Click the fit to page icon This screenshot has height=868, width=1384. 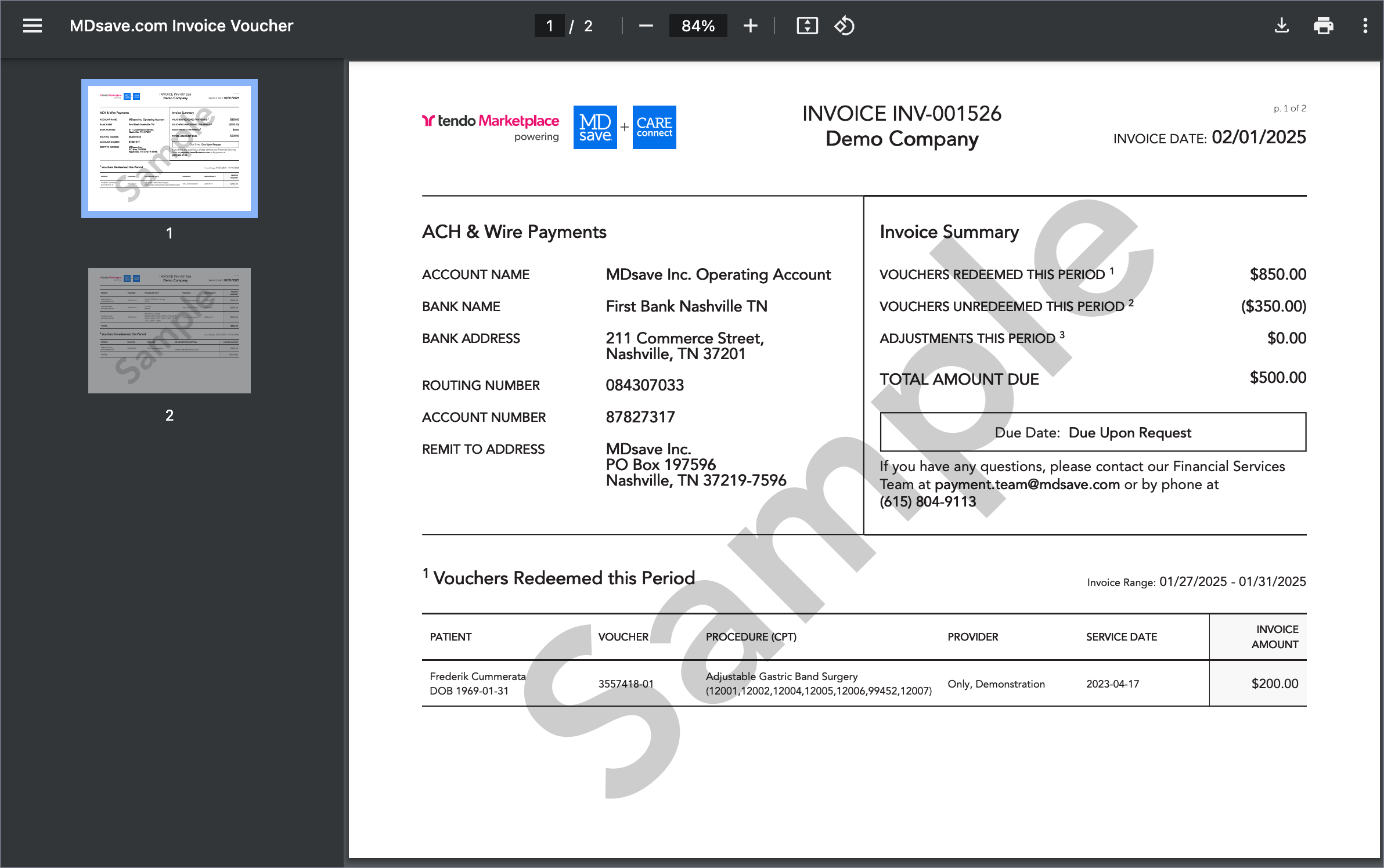(x=807, y=26)
